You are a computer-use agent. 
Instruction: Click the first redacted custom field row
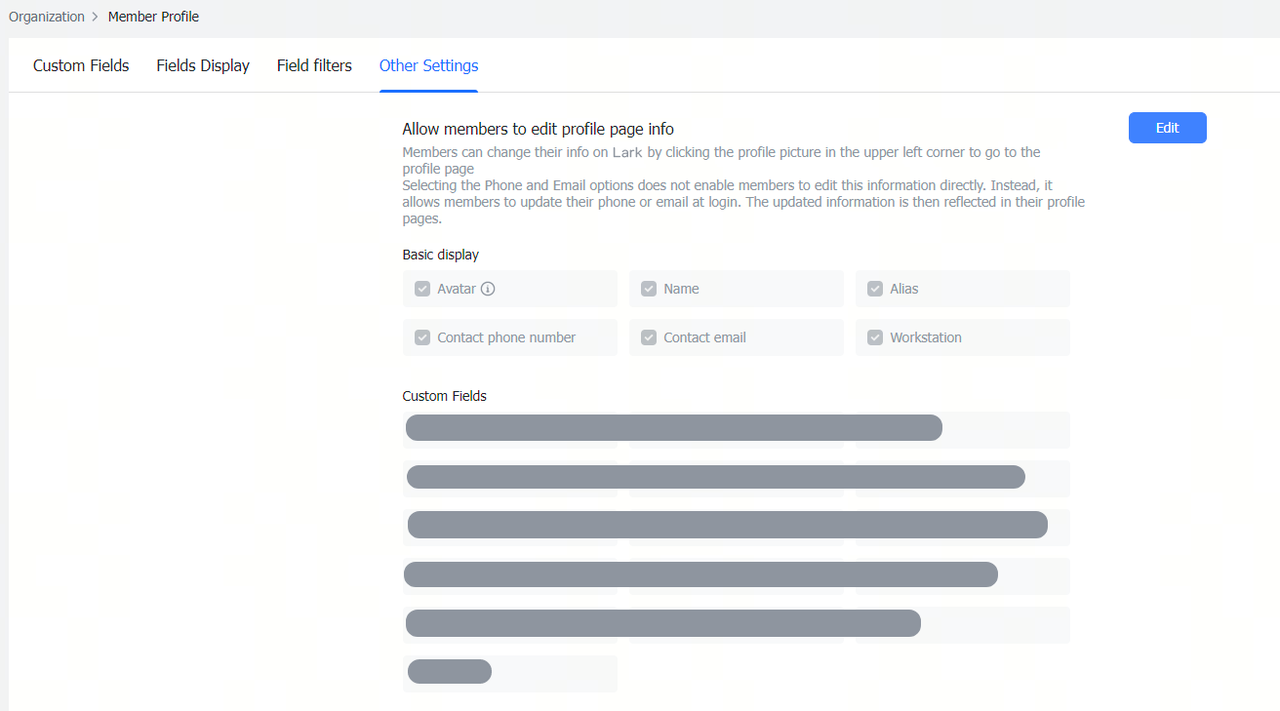tap(673, 428)
